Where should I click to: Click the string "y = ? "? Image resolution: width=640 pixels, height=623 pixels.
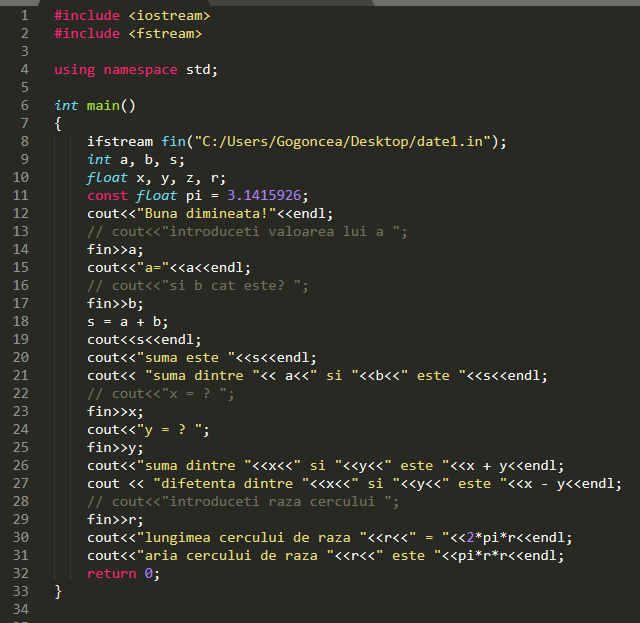pyautogui.click(x=169, y=429)
